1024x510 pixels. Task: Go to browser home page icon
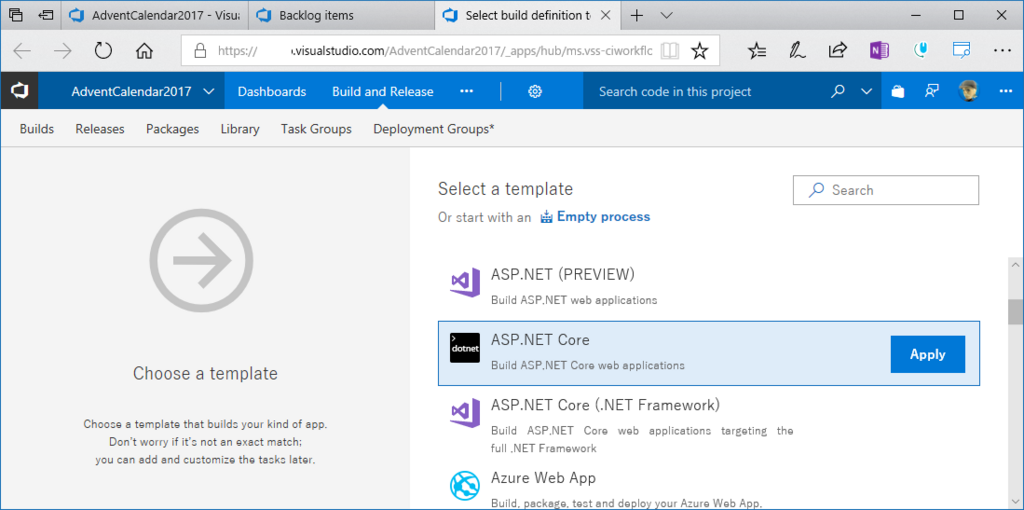[x=145, y=50]
